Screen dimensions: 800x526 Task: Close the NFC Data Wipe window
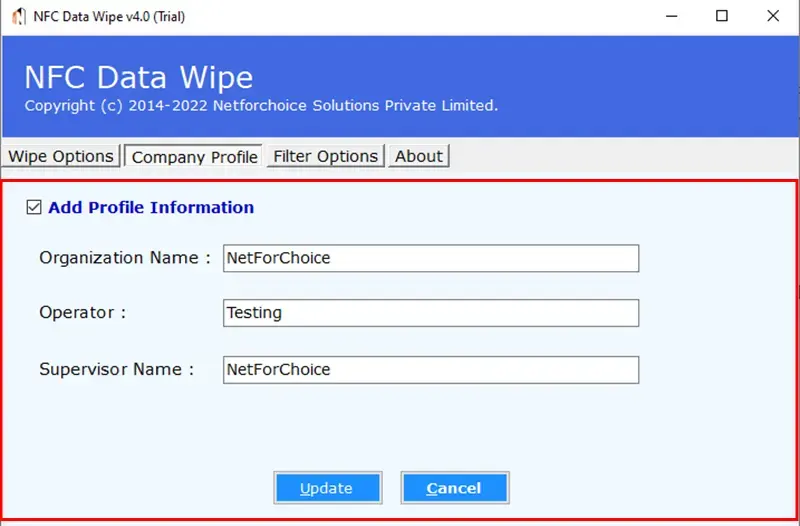pos(773,17)
